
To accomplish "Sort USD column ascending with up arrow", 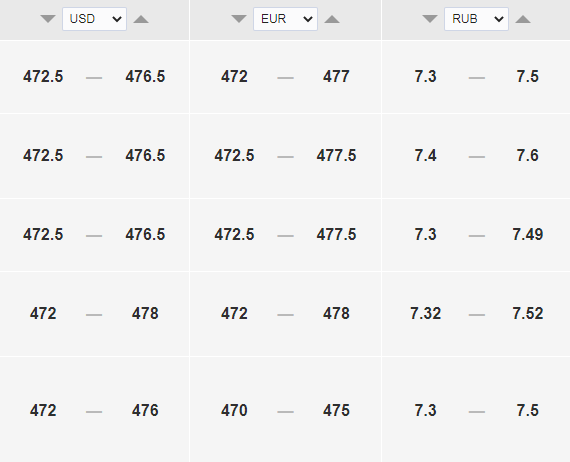I will tap(141, 19).
